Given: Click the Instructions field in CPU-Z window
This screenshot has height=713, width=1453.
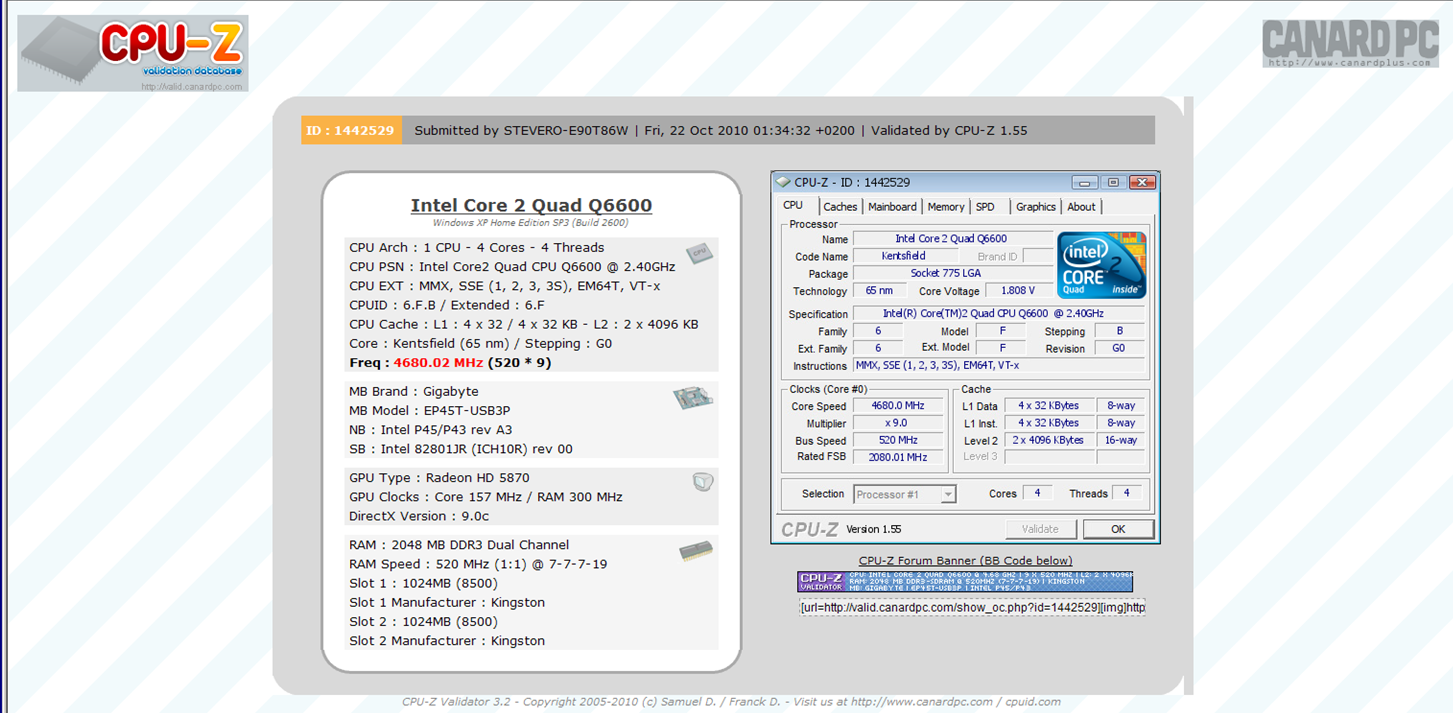Looking at the screenshot, I should [999, 365].
